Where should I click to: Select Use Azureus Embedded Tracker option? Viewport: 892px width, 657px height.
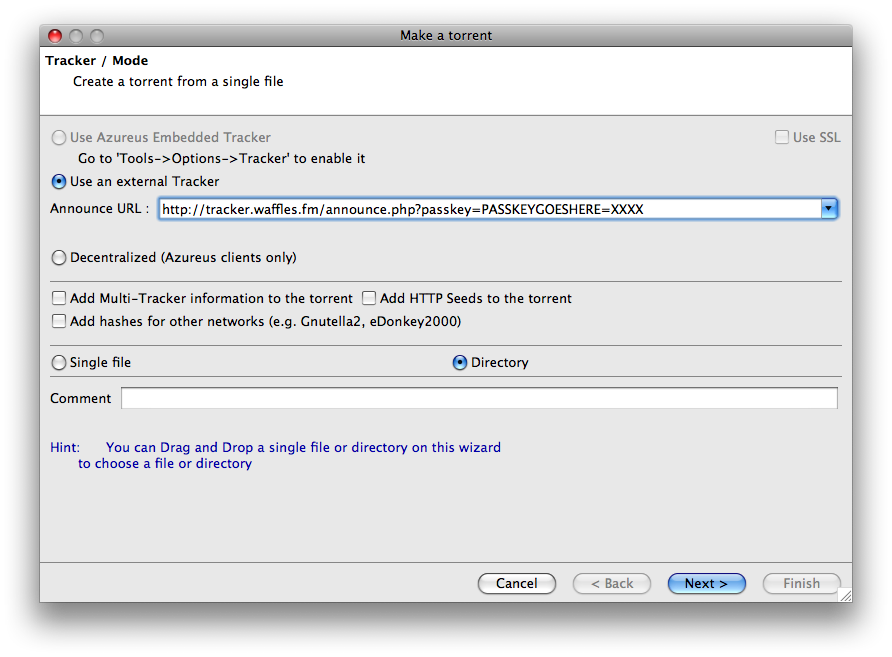point(60,137)
